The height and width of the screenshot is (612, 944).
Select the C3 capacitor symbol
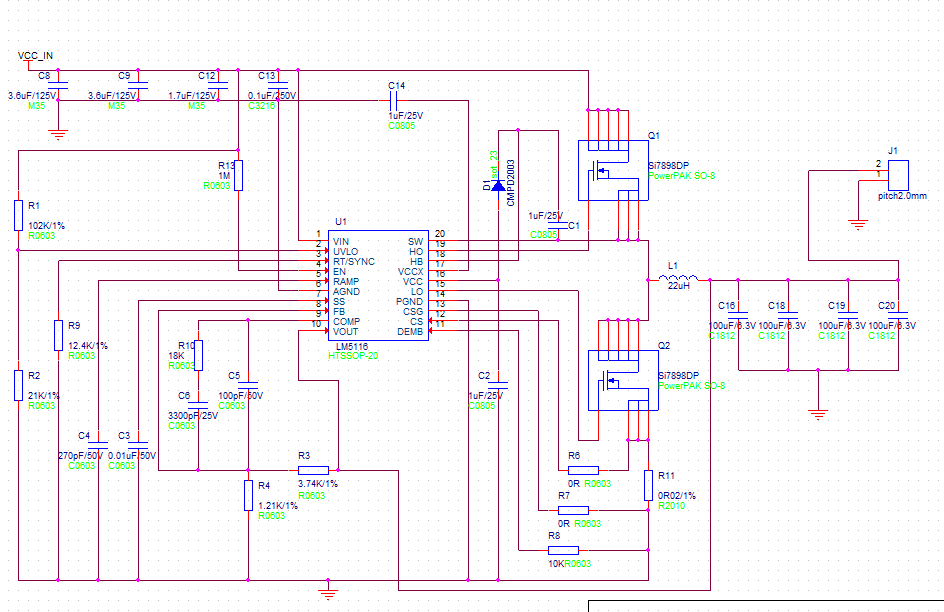(x=138, y=445)
